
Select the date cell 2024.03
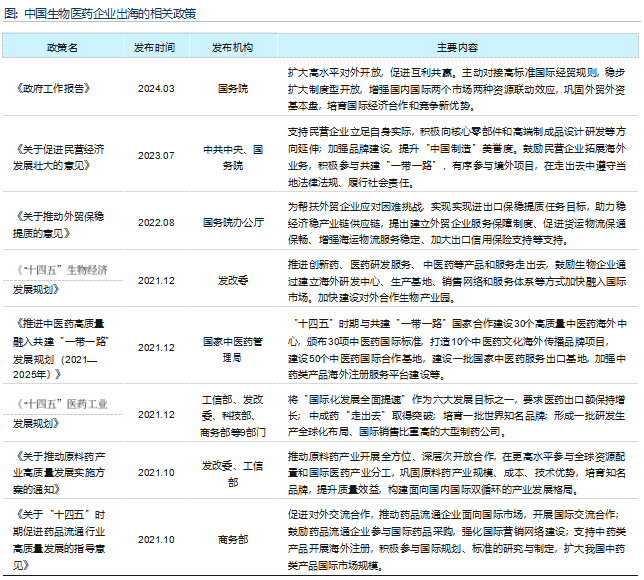click(x=156, y=89)
